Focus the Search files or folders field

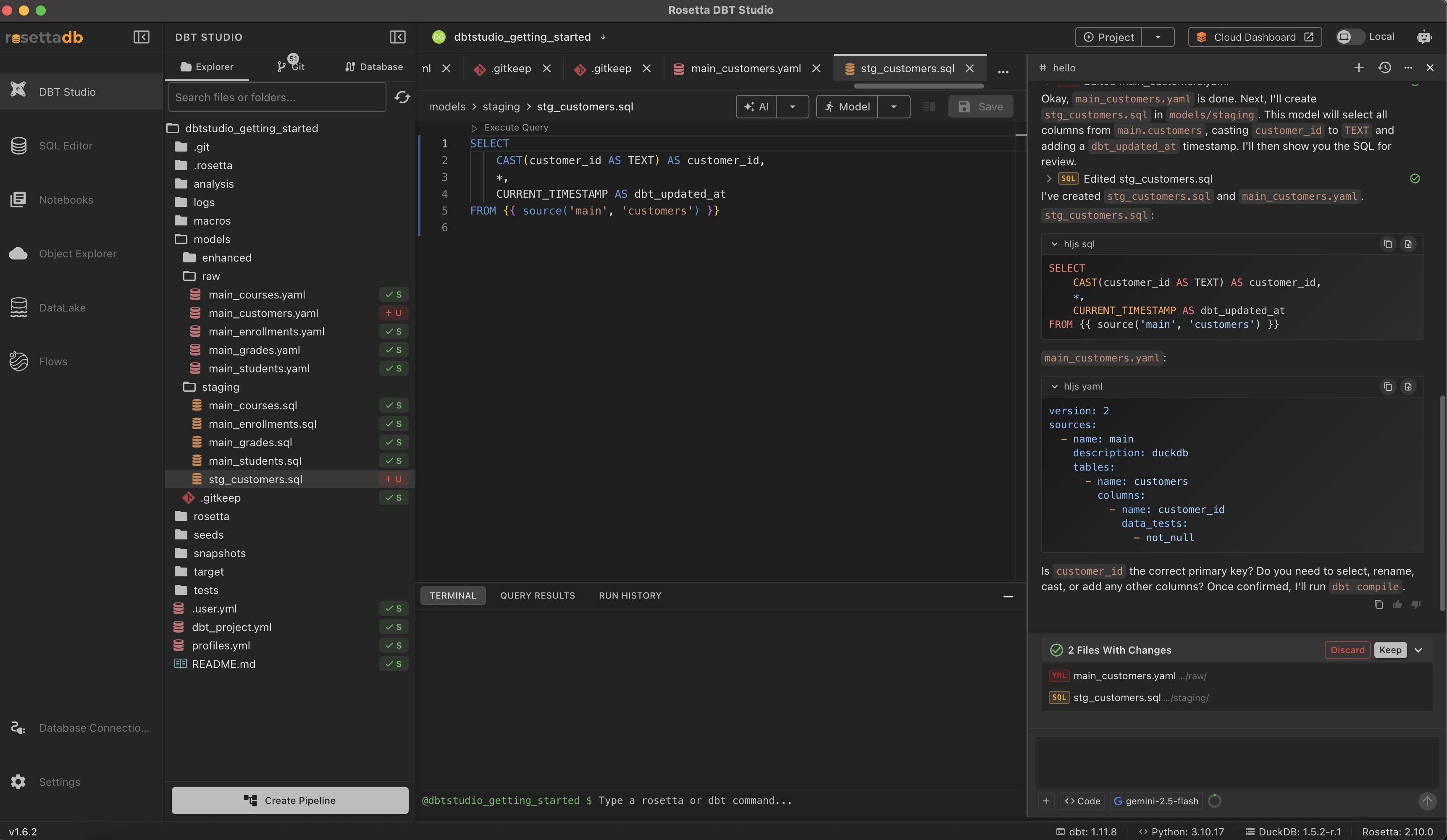pos(277,97)
